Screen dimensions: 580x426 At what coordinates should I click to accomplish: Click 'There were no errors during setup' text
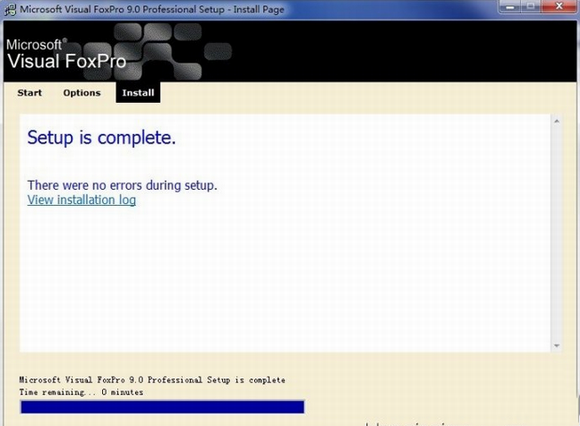[122, 185]
